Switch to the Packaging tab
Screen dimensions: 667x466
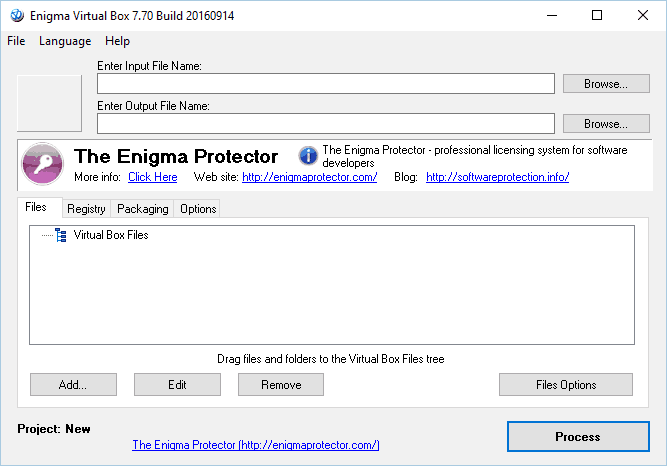coord(142,209)
